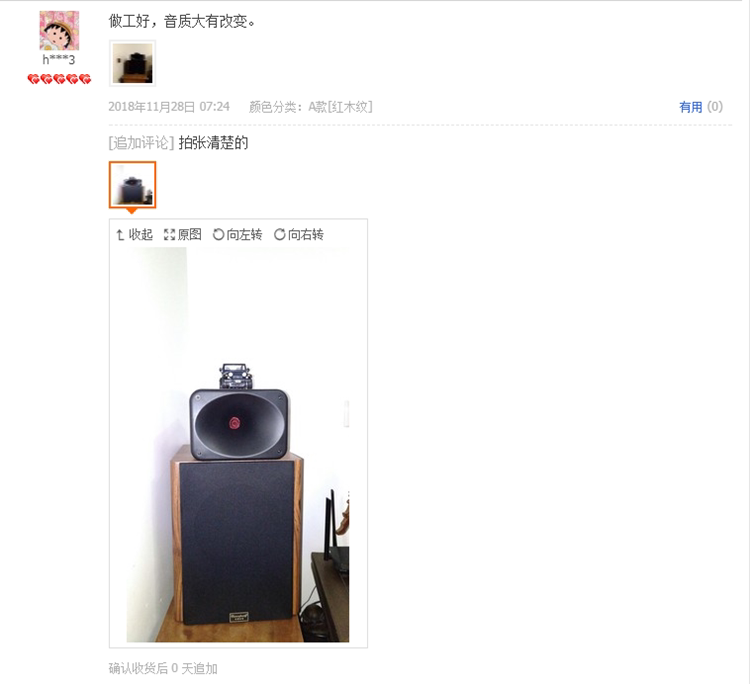Click the review date 2018年11月28日 07:24
Viewport: 750px width, 684px height.
tap(169, 107)
